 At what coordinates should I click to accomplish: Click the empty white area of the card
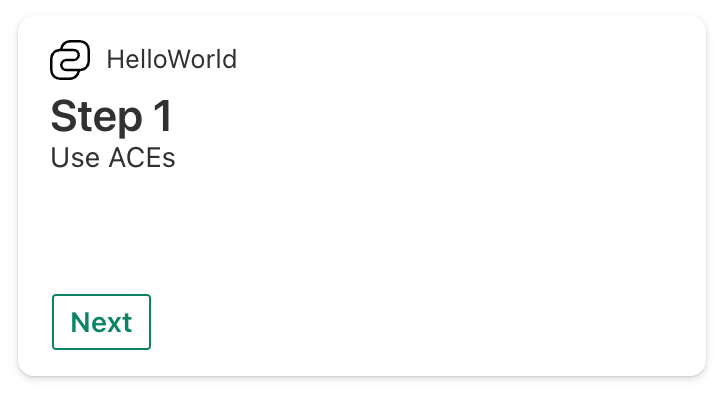click(417, 208)
